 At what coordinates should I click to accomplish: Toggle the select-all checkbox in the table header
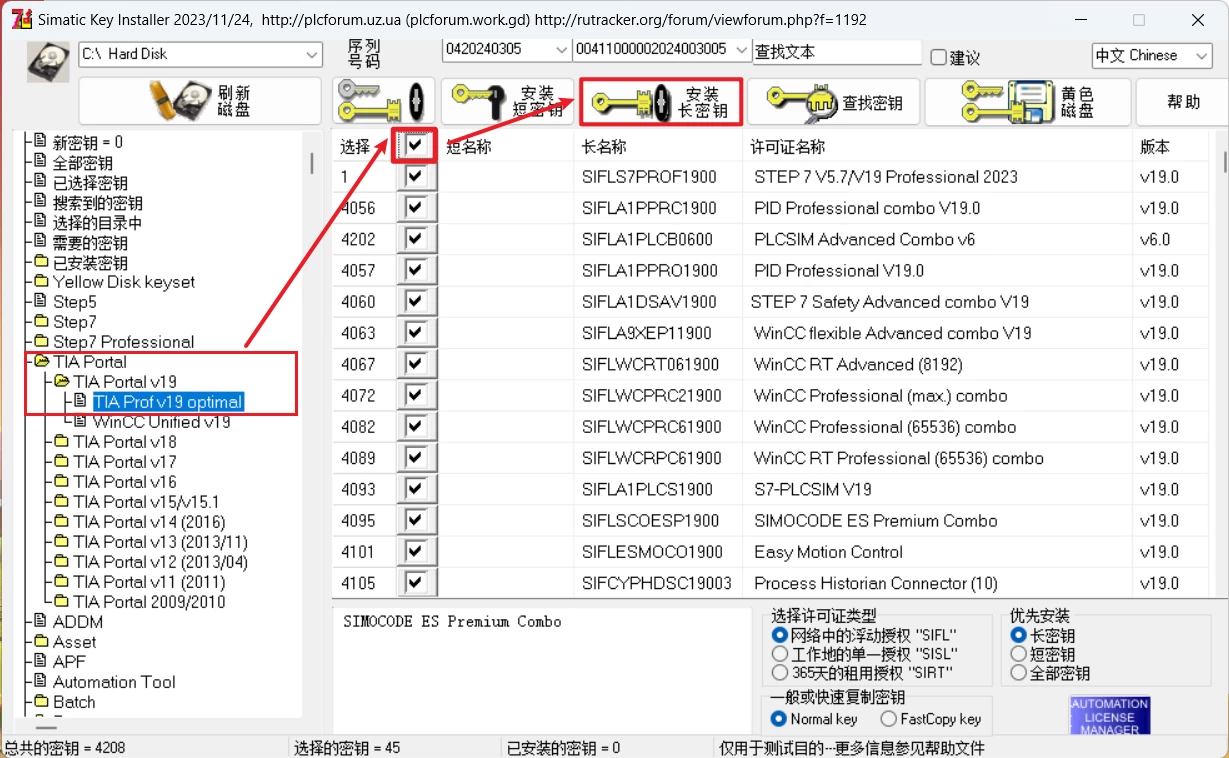[x=416, y=146]
